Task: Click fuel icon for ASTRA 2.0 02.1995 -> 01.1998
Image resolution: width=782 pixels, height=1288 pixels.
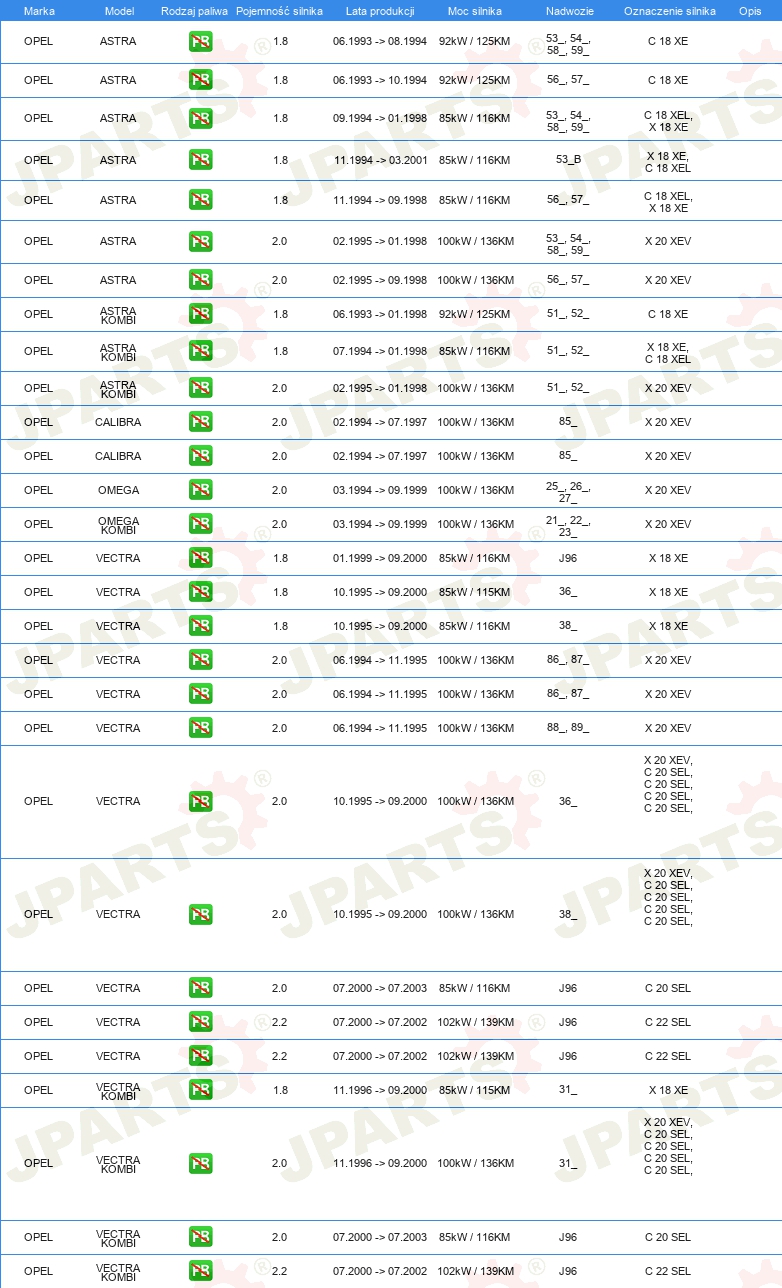Action: [201, 241]
